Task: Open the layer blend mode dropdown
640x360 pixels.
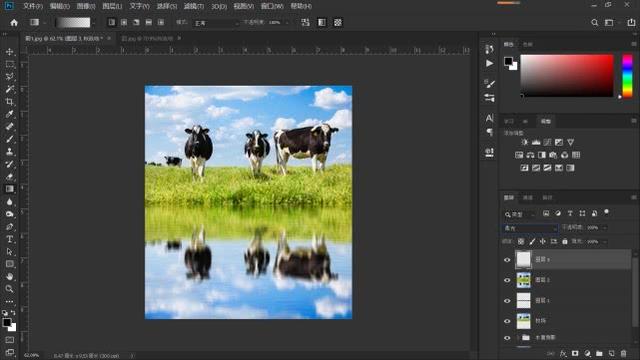Action: point(529,228)
